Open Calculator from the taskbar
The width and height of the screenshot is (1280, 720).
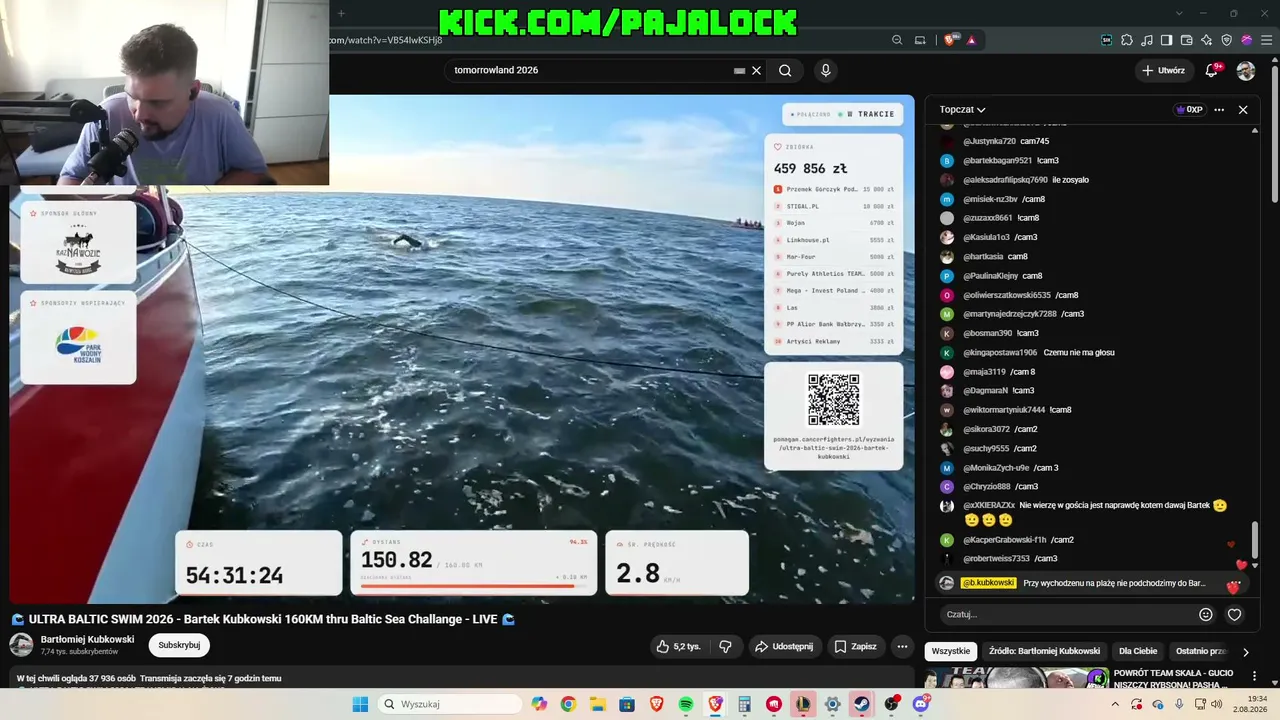tap(744, 704)
